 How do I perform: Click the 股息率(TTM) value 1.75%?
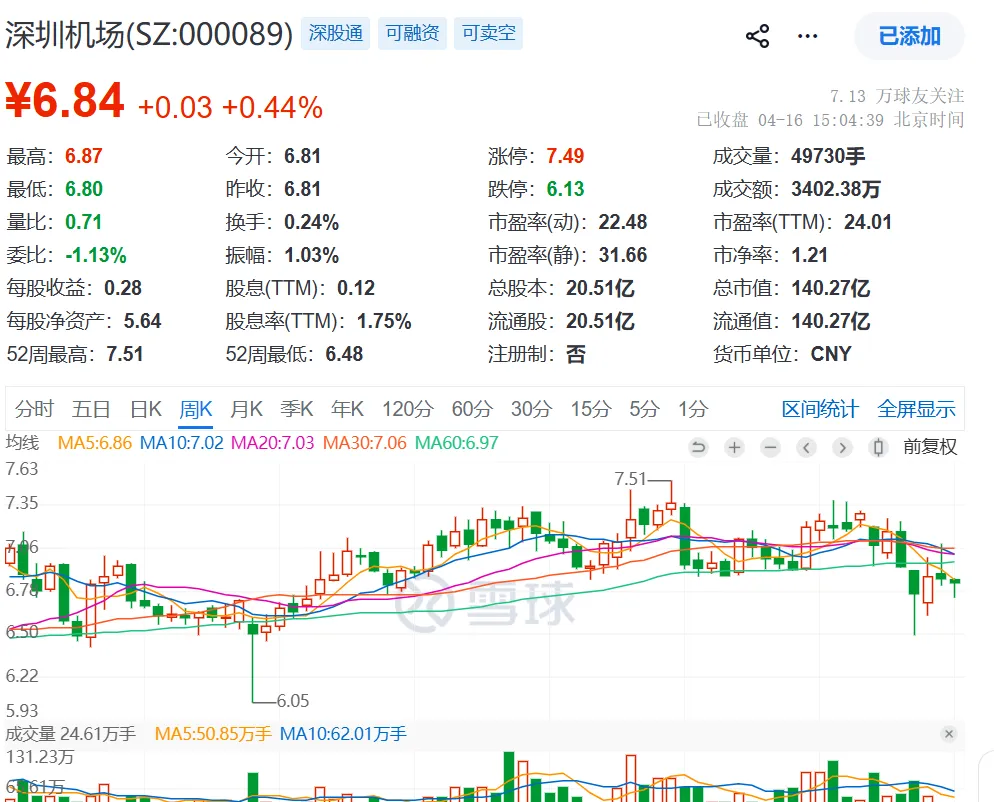point(384,321)
